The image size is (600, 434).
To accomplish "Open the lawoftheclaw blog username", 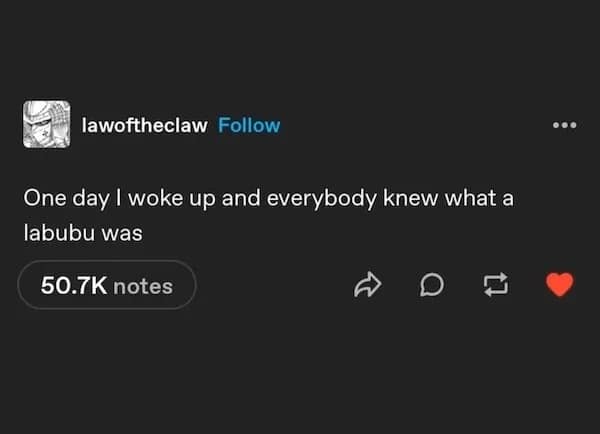I will (146, 126).
